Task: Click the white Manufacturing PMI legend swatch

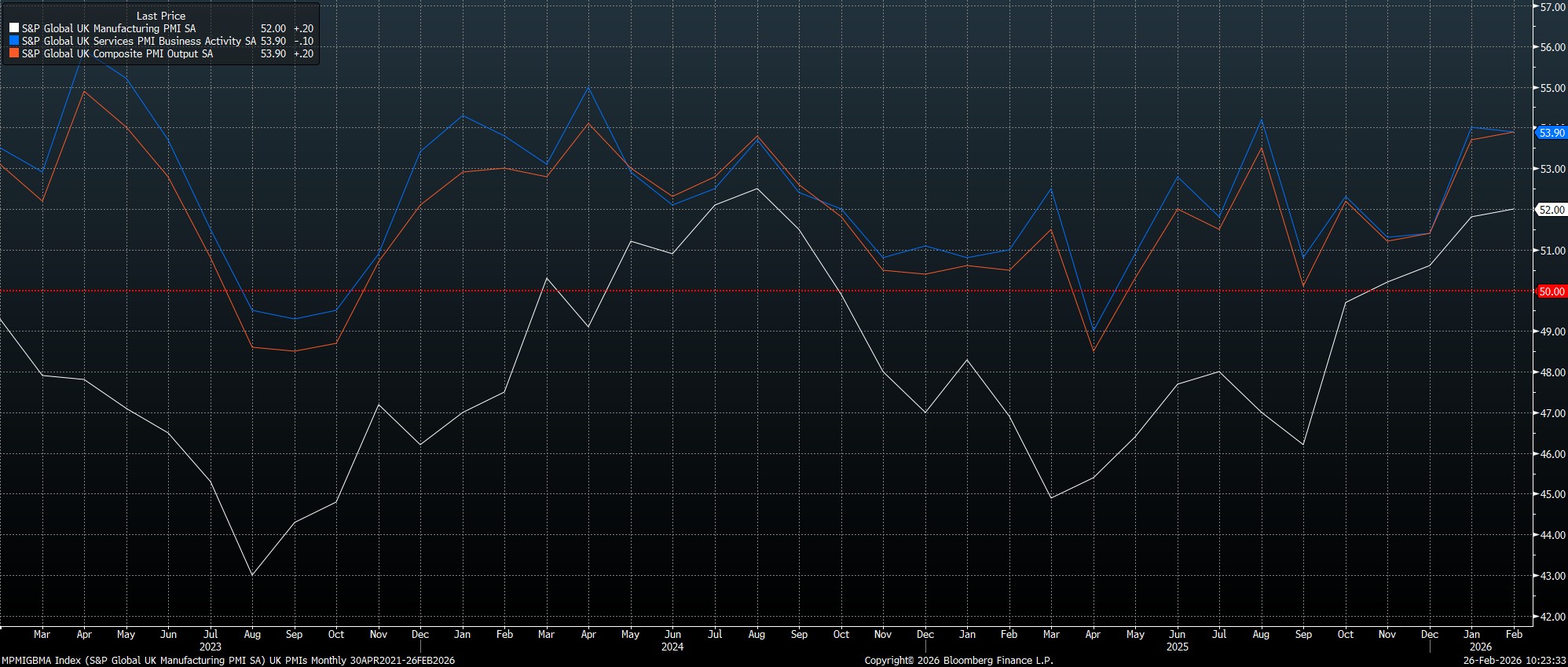Action: tap(14, 28)
